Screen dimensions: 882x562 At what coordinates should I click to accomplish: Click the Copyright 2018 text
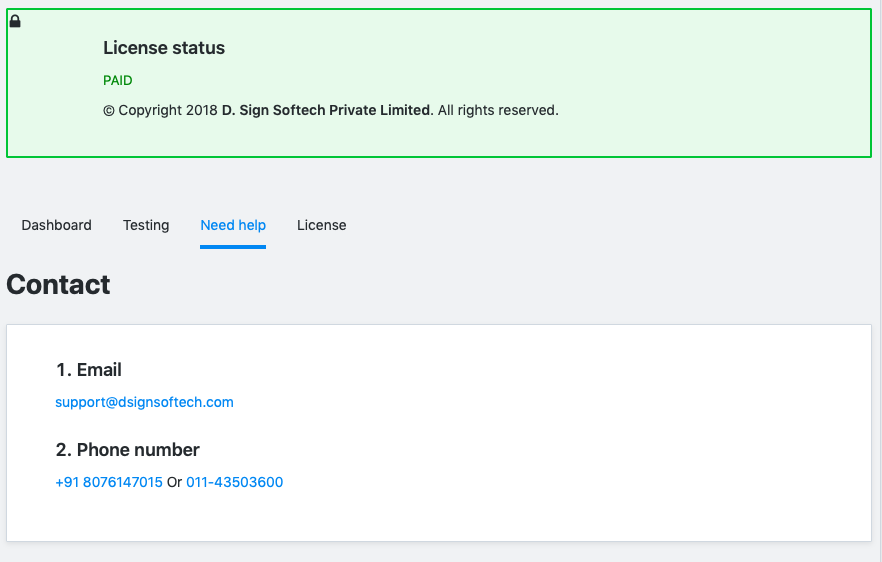160,110
